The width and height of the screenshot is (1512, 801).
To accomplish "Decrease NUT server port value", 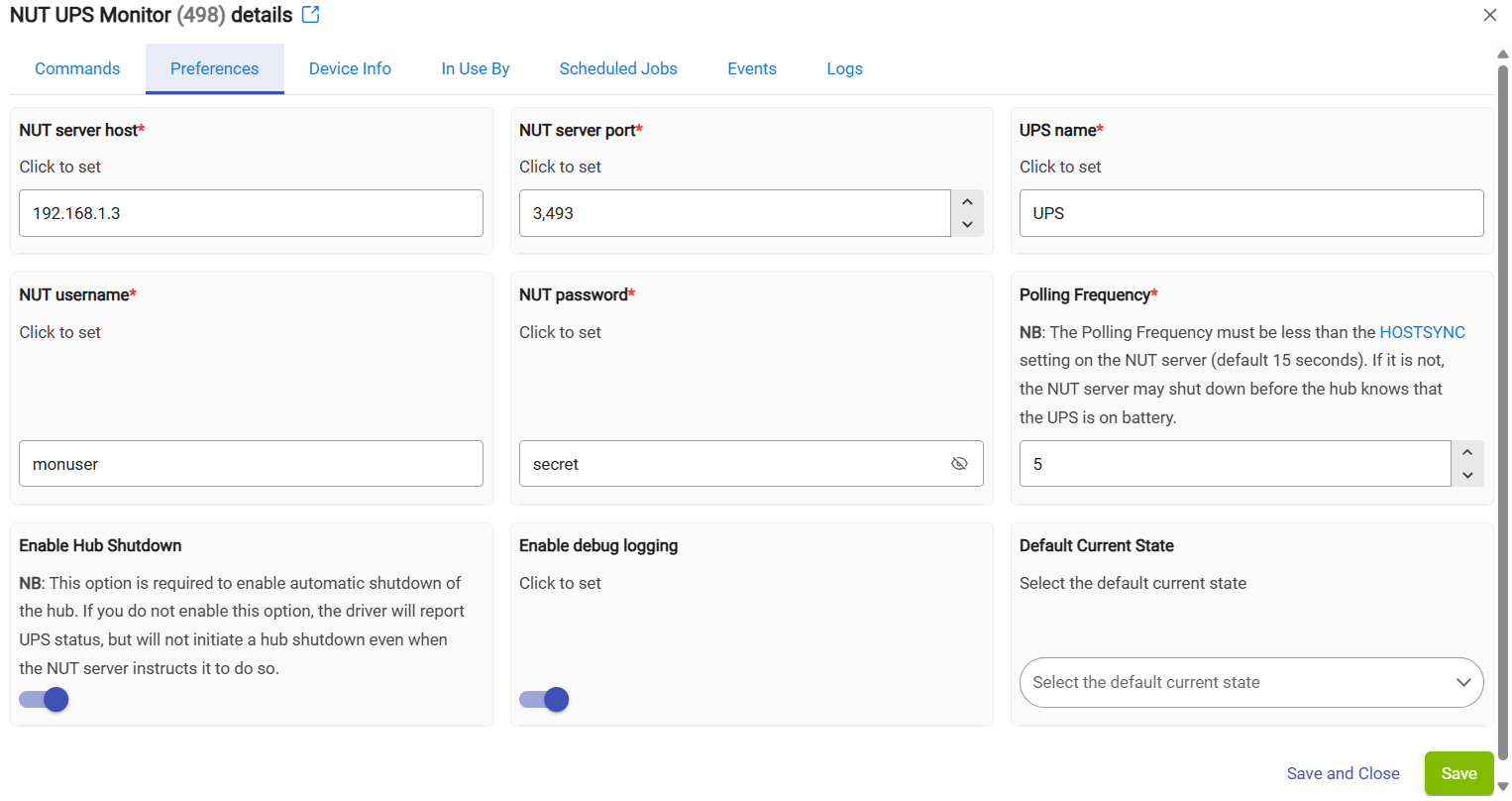I will [x=968, y=225].
